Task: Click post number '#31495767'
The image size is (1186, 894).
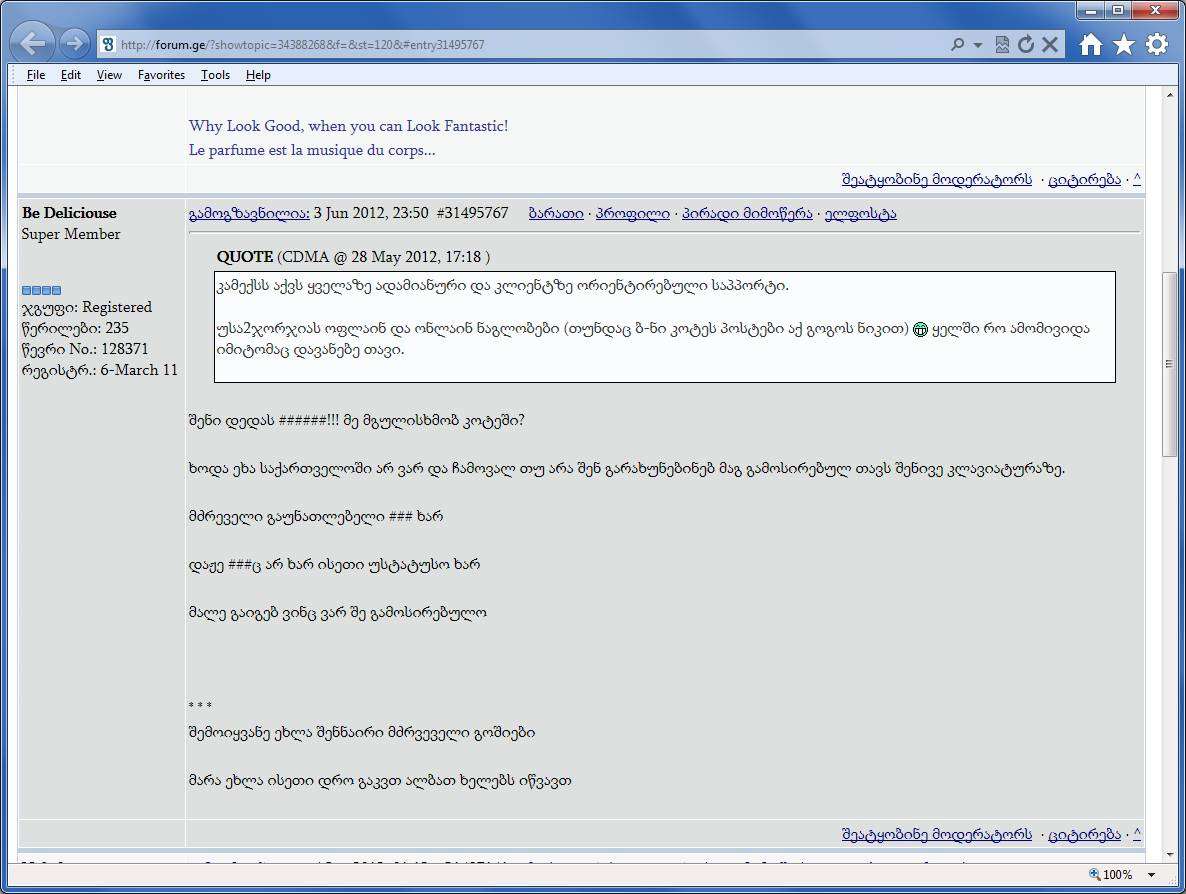Action: click(x=472, y=213)
